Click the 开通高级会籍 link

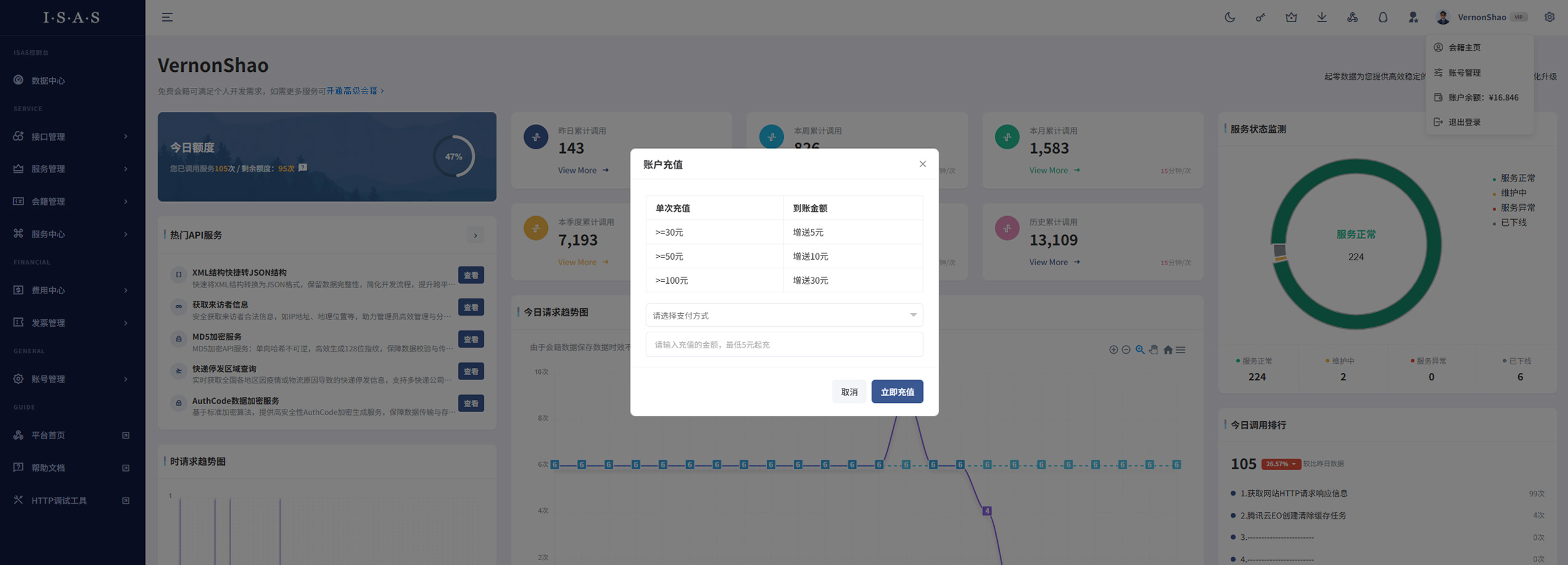click(x=355, y=91)
